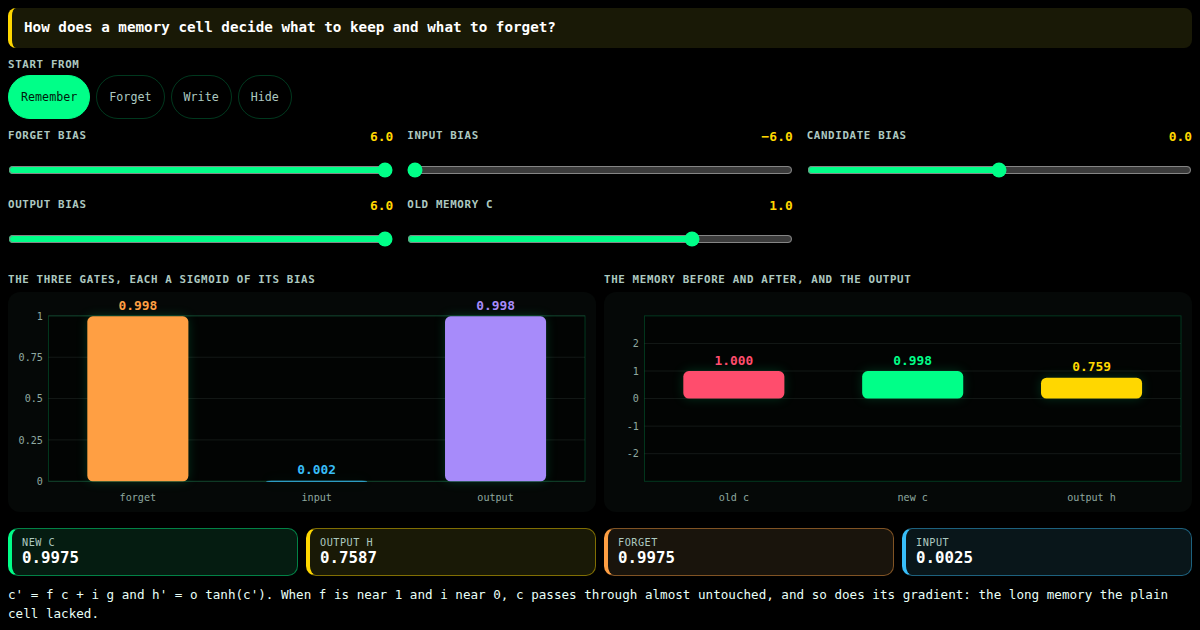Screen dimensions: 1200x630
Task: Click the "old c" axis label
Action: tap(734, 497)
